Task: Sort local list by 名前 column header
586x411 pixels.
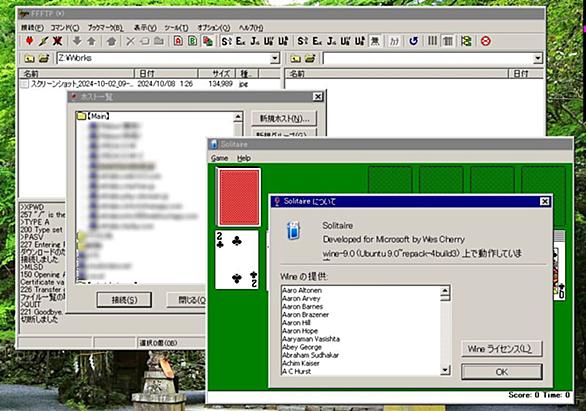Action: point(76,74)
